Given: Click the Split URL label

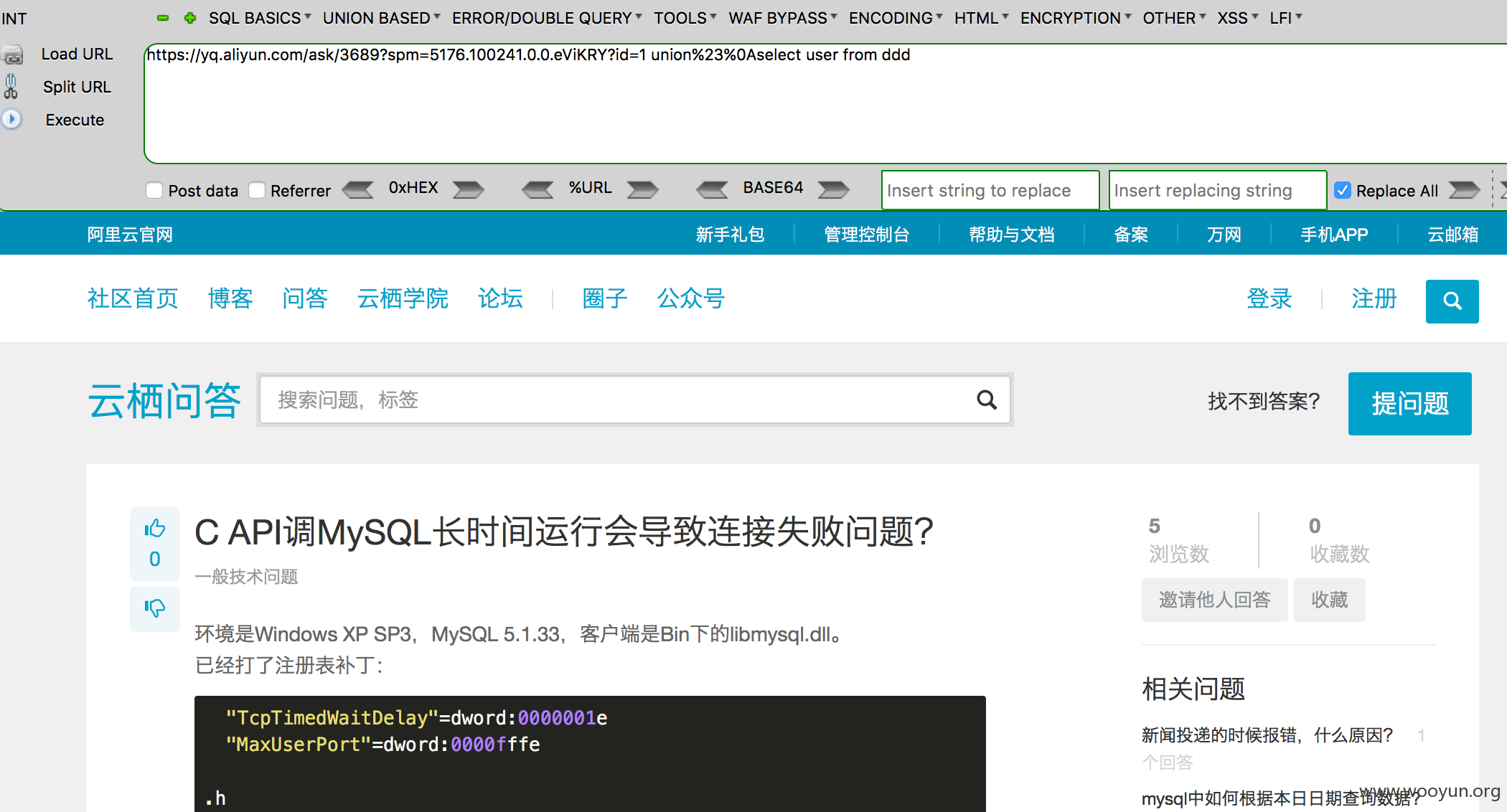Looking at the screenshot, I should [x=77, y=87].
